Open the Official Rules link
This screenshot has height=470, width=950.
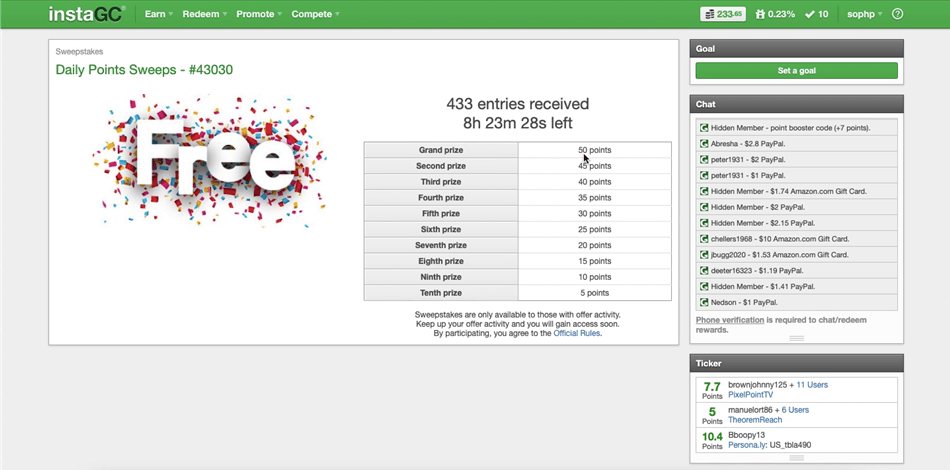pos(577,333)
